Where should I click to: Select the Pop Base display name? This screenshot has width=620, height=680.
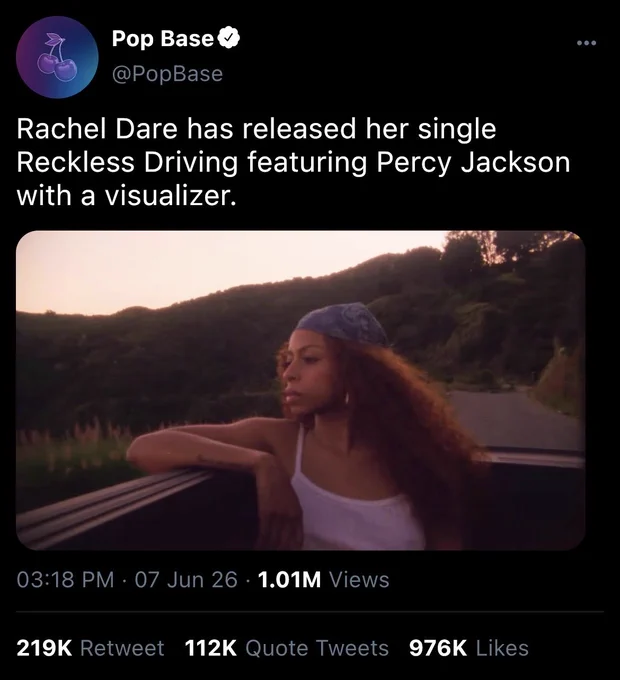coord(163,38)
